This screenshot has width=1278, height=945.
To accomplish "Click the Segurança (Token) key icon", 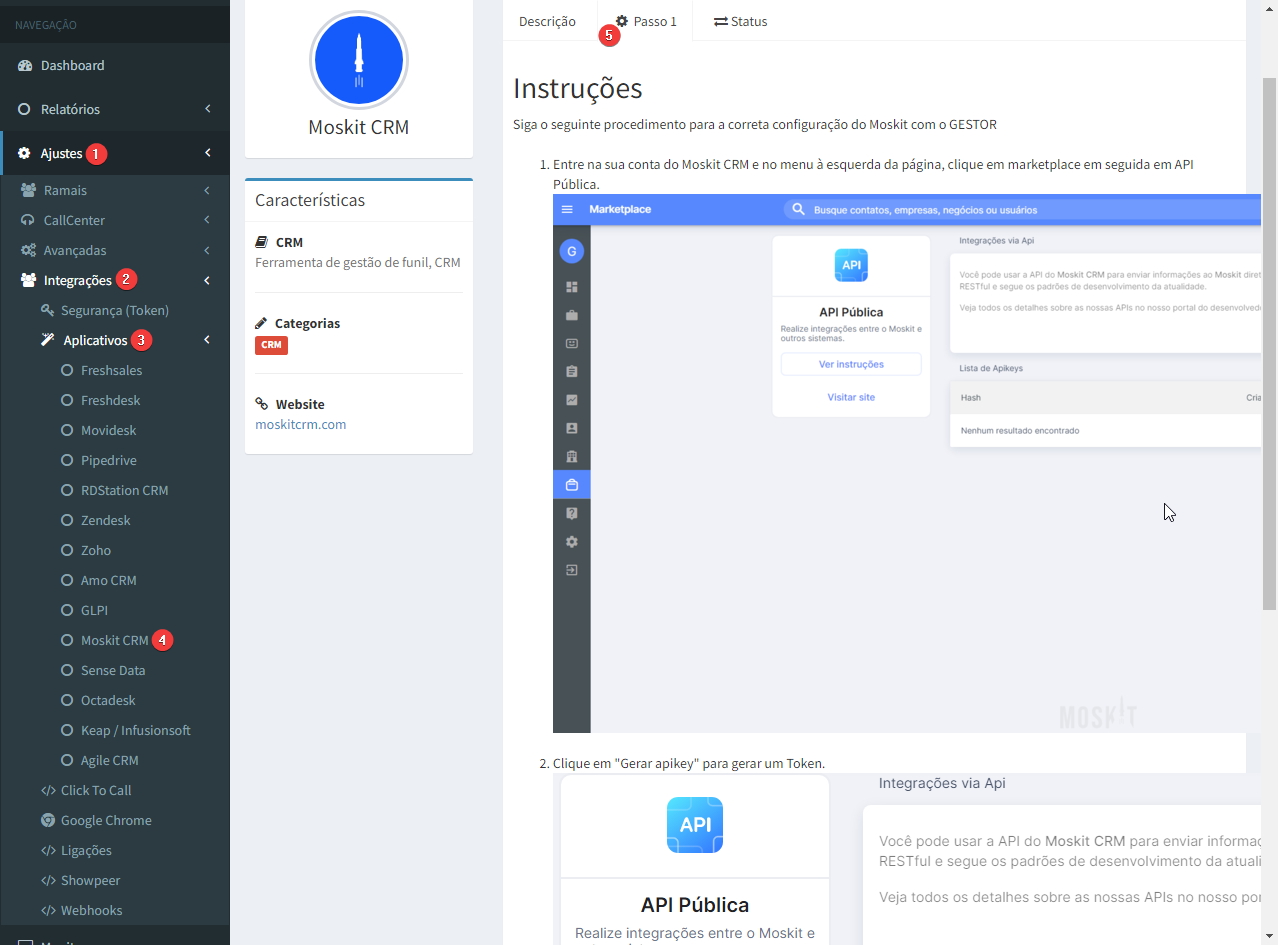I will coord(47,311).
